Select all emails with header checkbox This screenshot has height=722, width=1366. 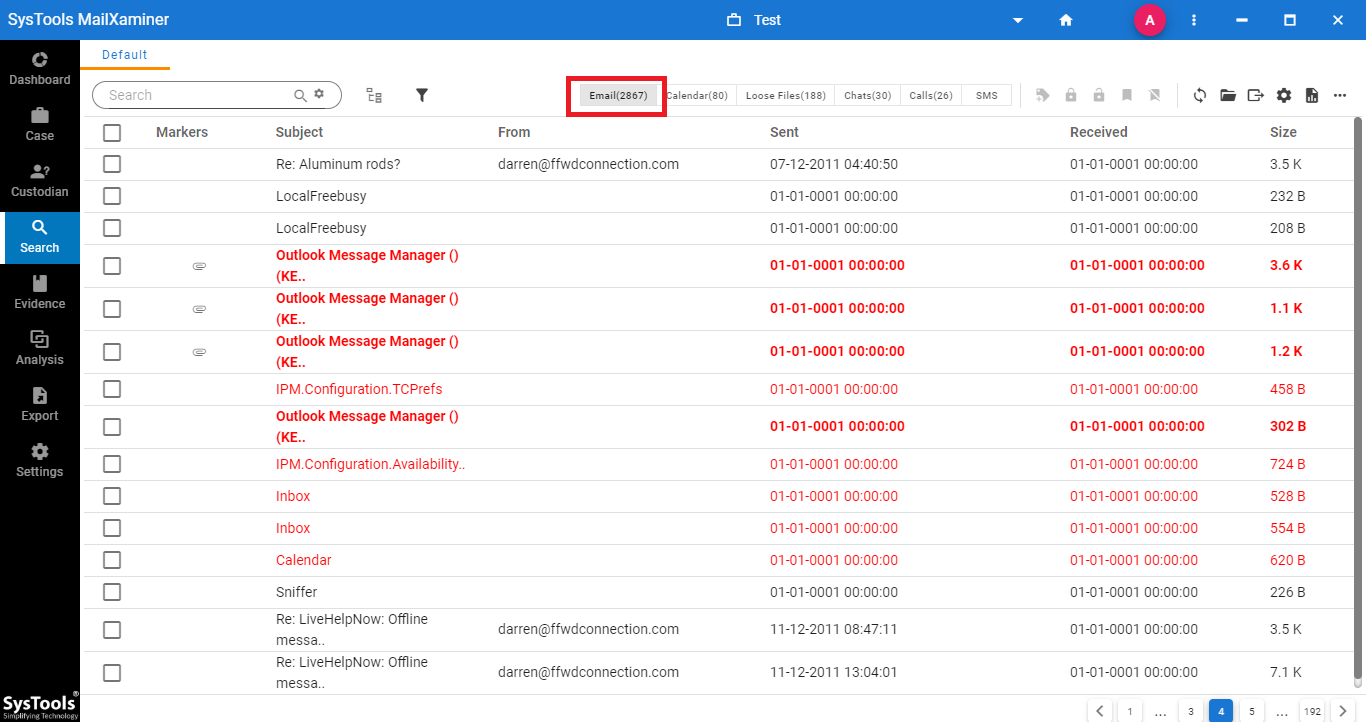[x=112, y=132]
